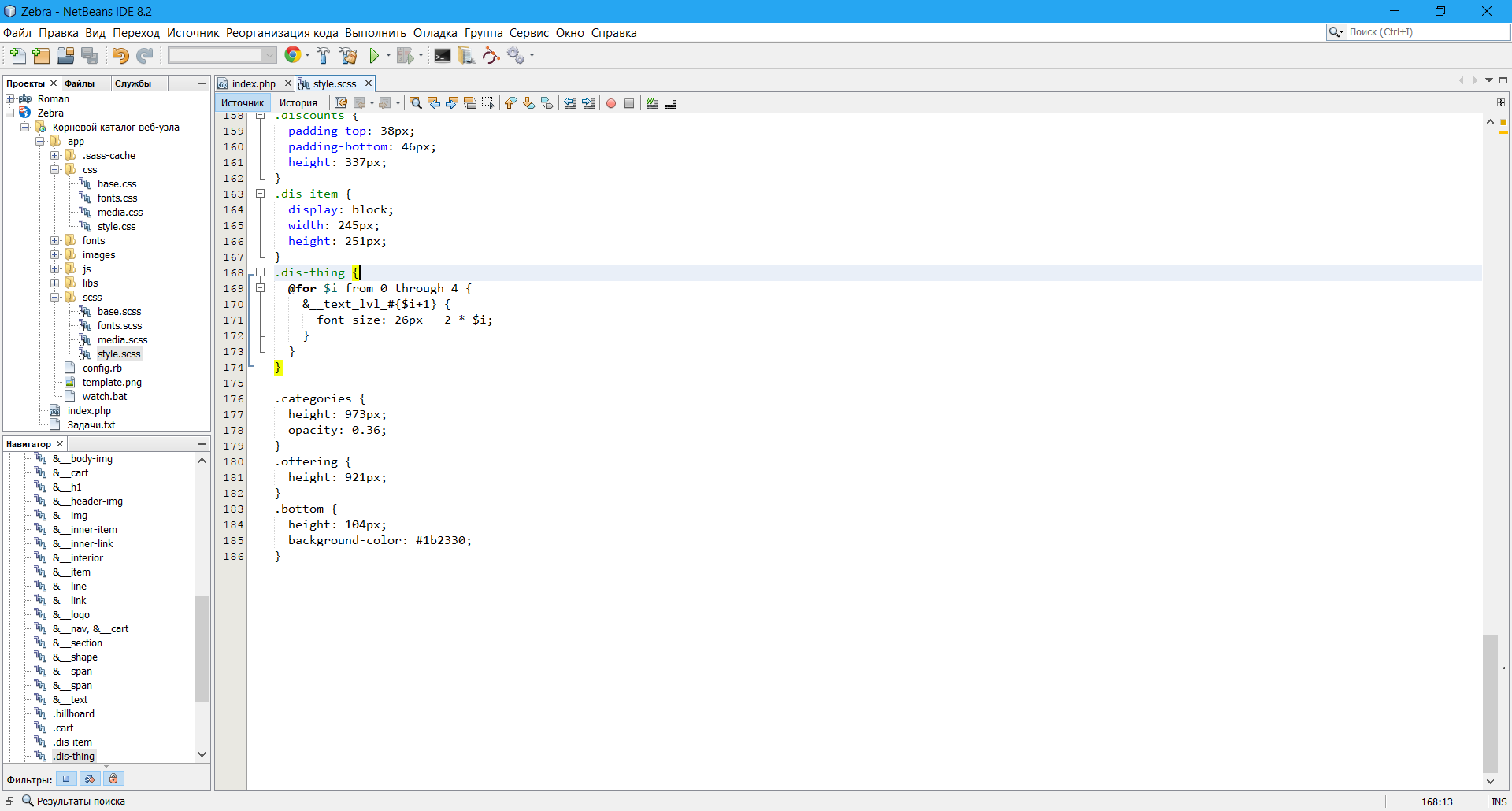1512x811 pixels.
Task: Open the terminal console icon
Action: 443,55
